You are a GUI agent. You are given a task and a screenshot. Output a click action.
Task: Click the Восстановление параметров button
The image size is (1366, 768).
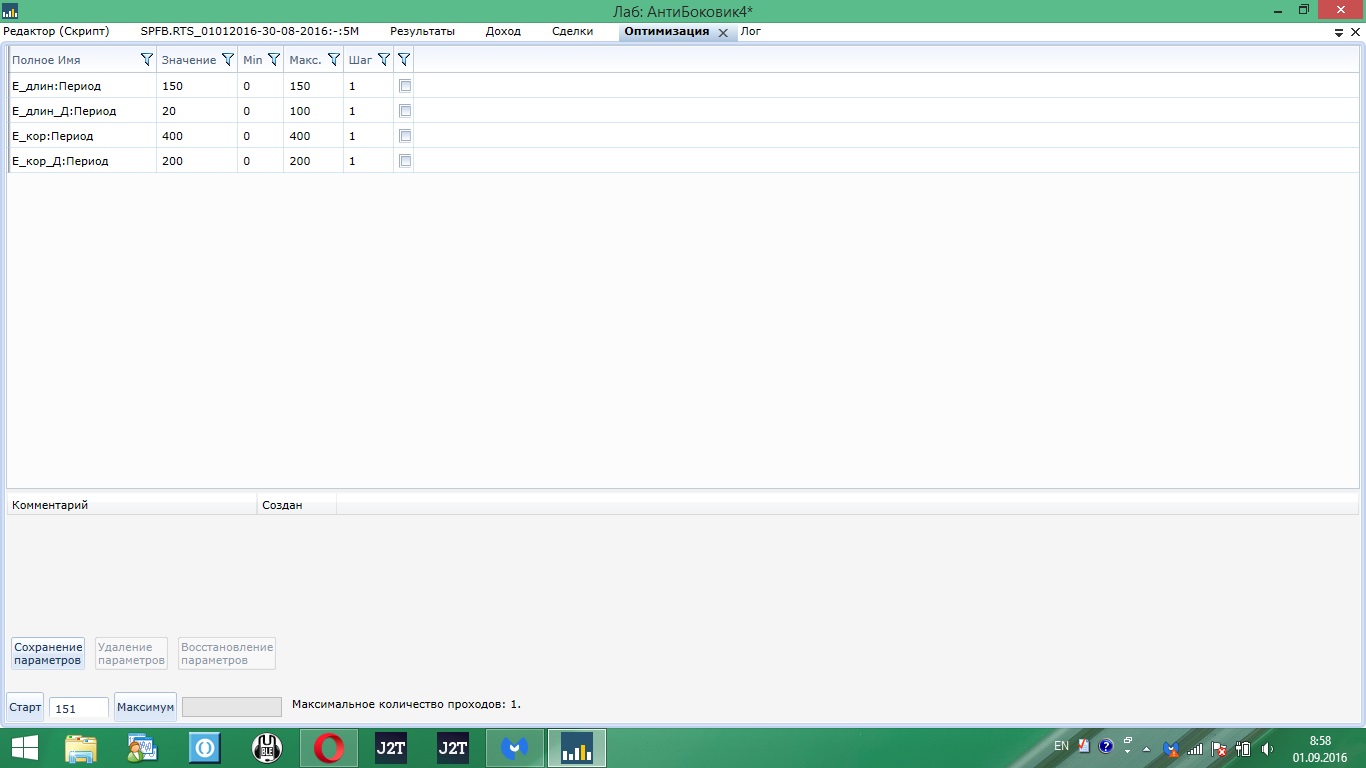pyautogui.click(x=227, y=654)
